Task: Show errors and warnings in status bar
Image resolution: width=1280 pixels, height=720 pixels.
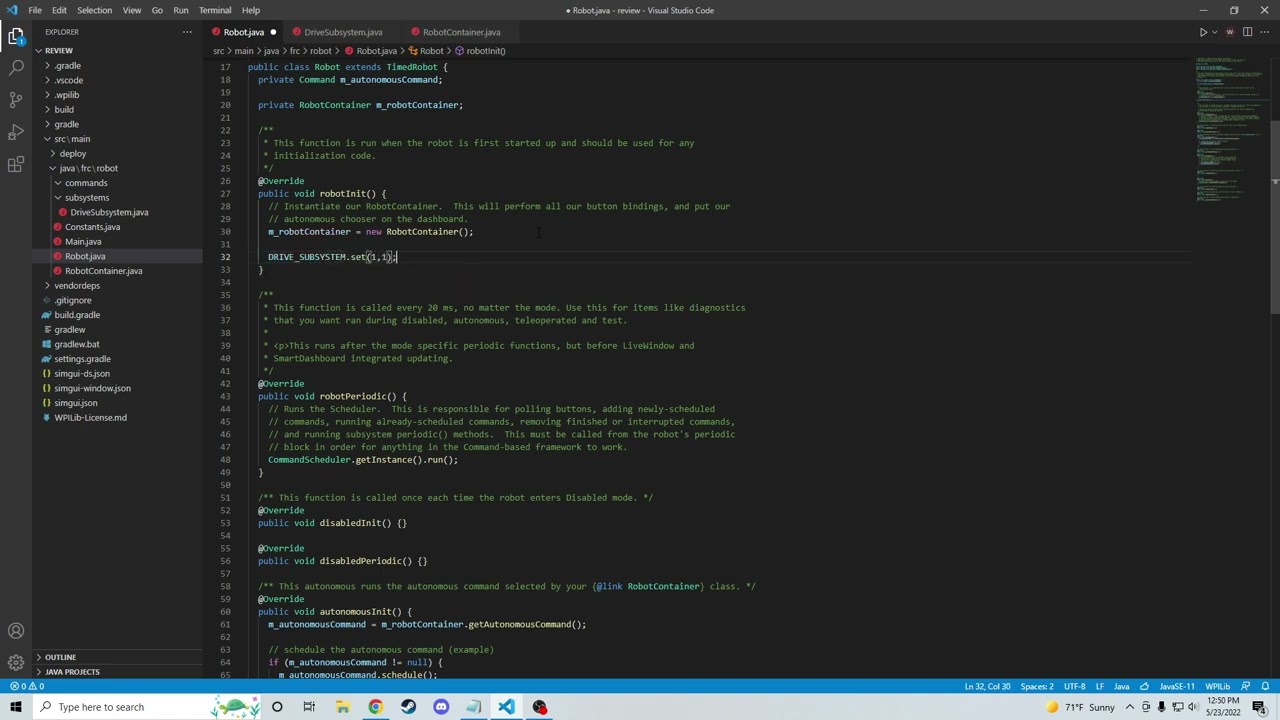Action: coord(27,686)
